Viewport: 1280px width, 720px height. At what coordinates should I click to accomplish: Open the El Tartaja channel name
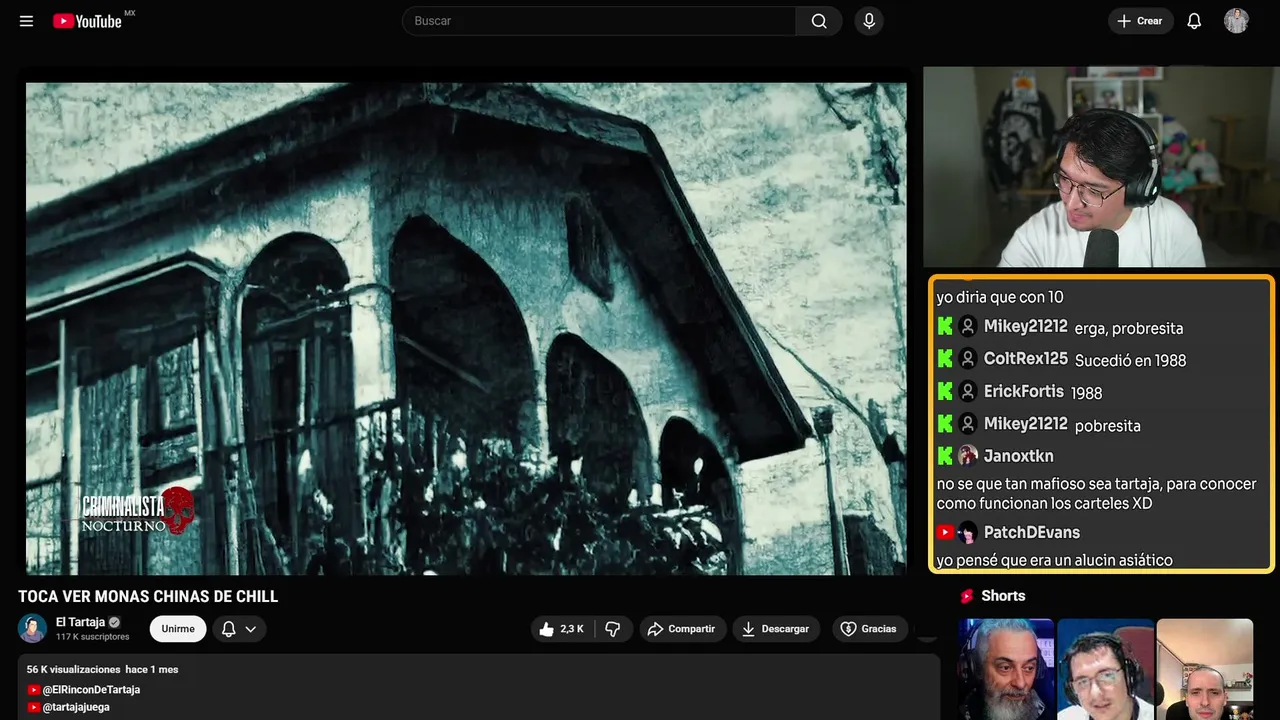(80, 622)
